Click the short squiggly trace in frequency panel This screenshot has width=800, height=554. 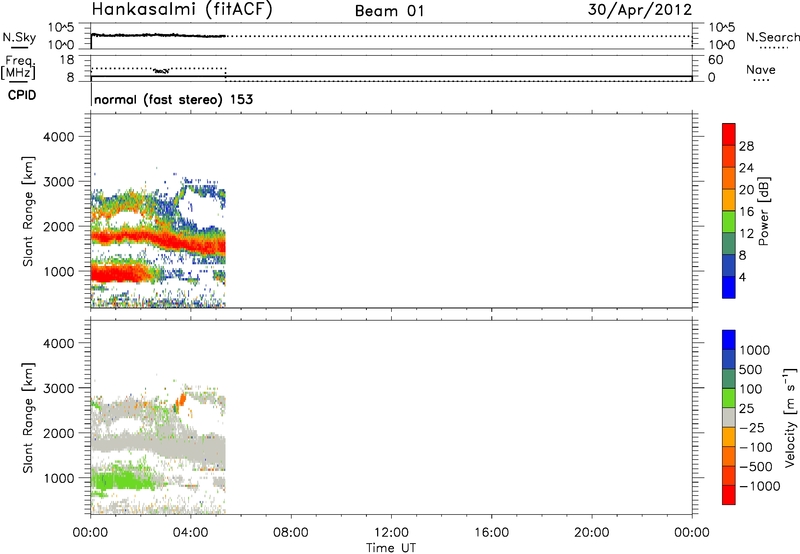click(161, 71)
